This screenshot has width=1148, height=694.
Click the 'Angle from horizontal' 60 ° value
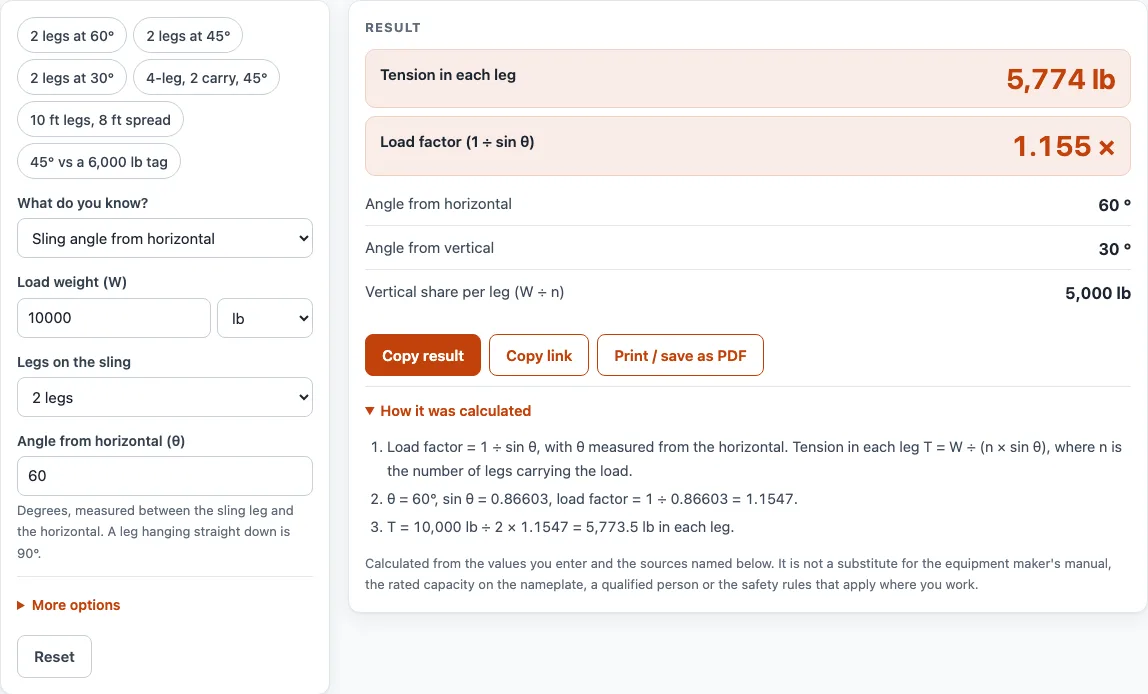click(1114, 205)
